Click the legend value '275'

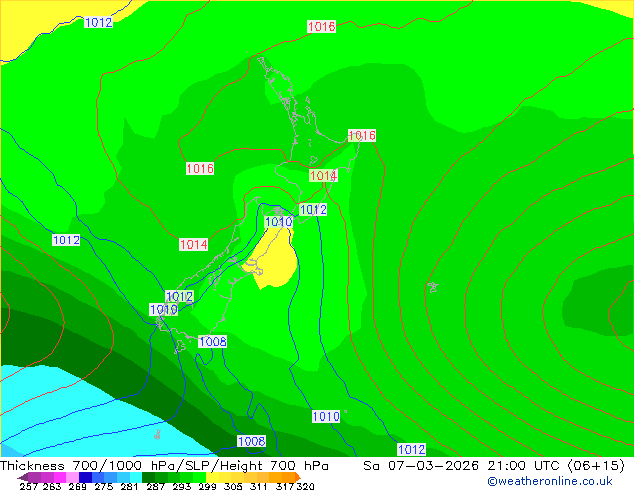pos(104,486)
